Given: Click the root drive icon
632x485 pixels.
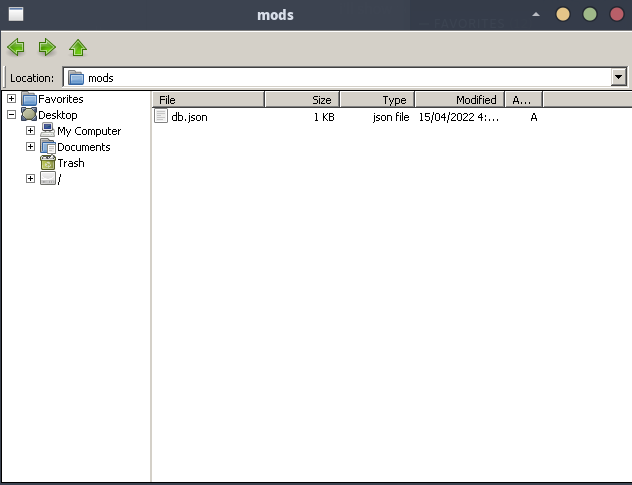Looking at the screenshot, I should click(48, 178).
